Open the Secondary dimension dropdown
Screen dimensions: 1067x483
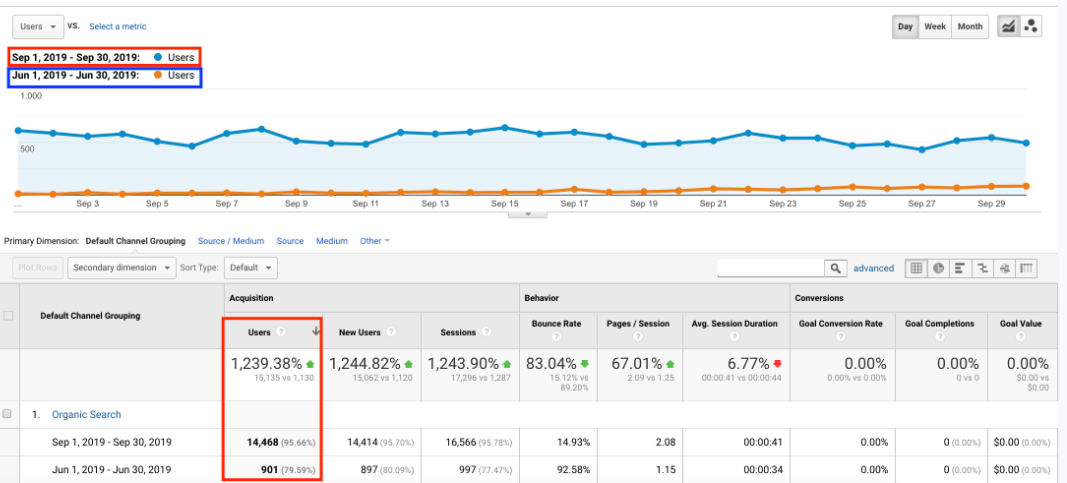pos(121,268)
